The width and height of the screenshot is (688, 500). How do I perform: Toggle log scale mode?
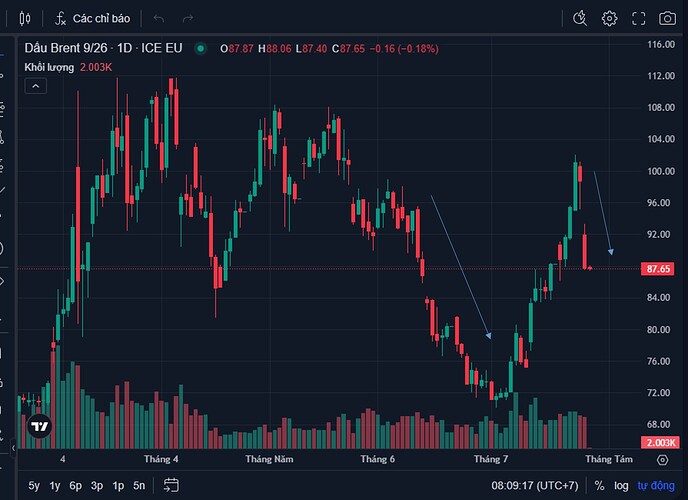(621, 486)
